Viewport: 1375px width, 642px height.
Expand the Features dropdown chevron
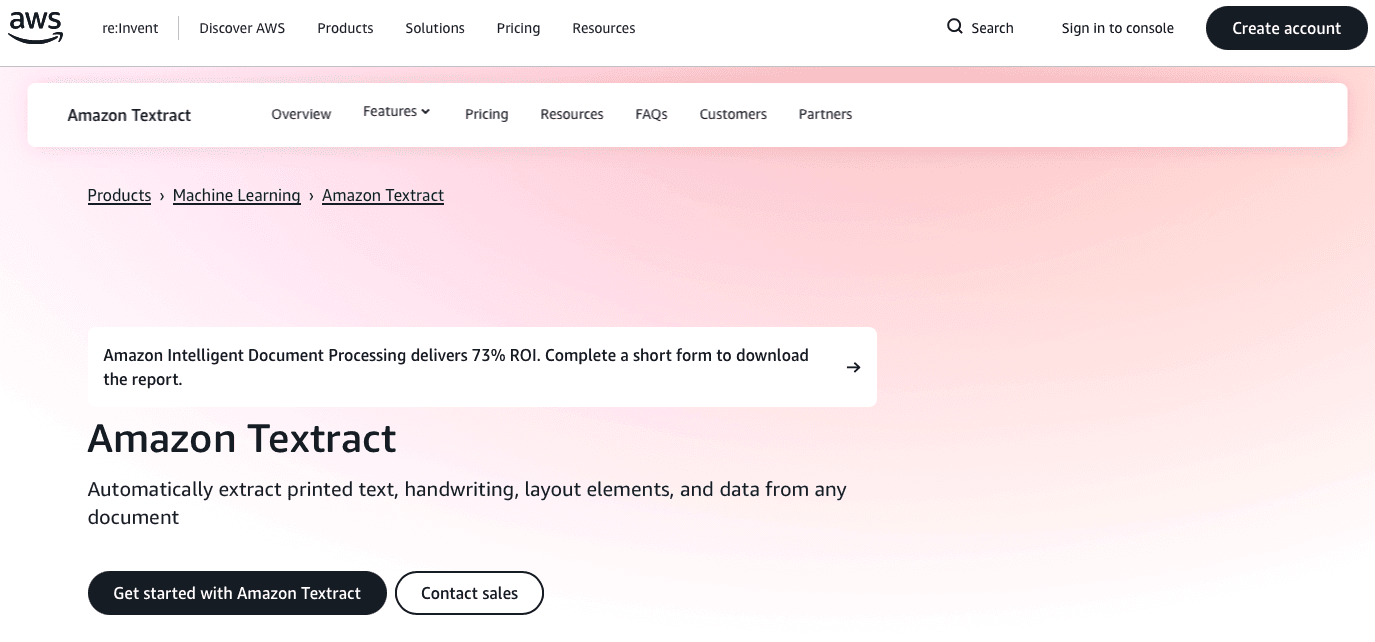pos(425,112)
